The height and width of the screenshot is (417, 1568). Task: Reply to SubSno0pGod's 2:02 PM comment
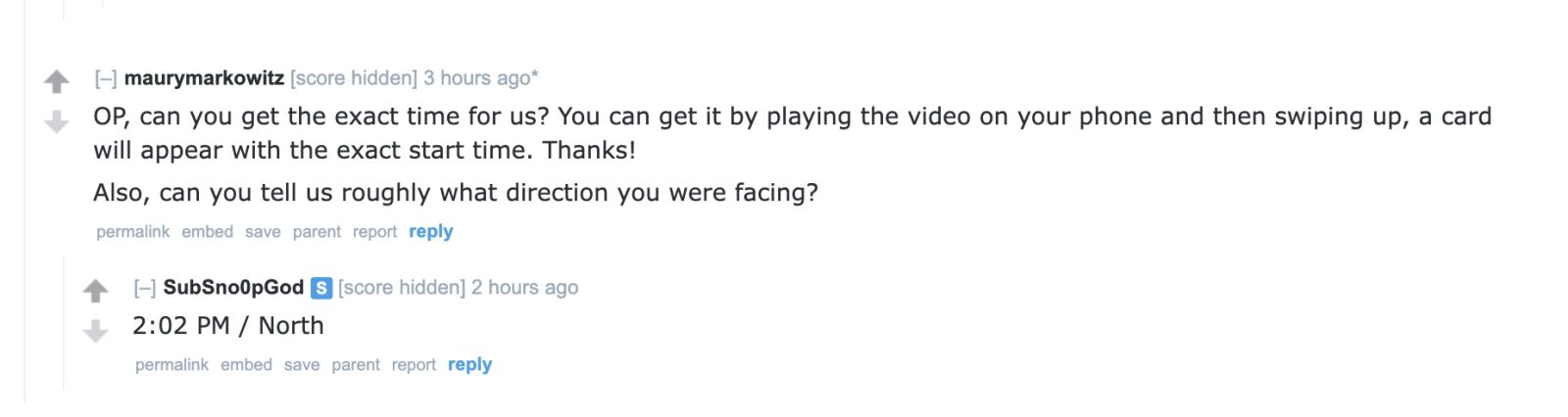click(470, 365)
